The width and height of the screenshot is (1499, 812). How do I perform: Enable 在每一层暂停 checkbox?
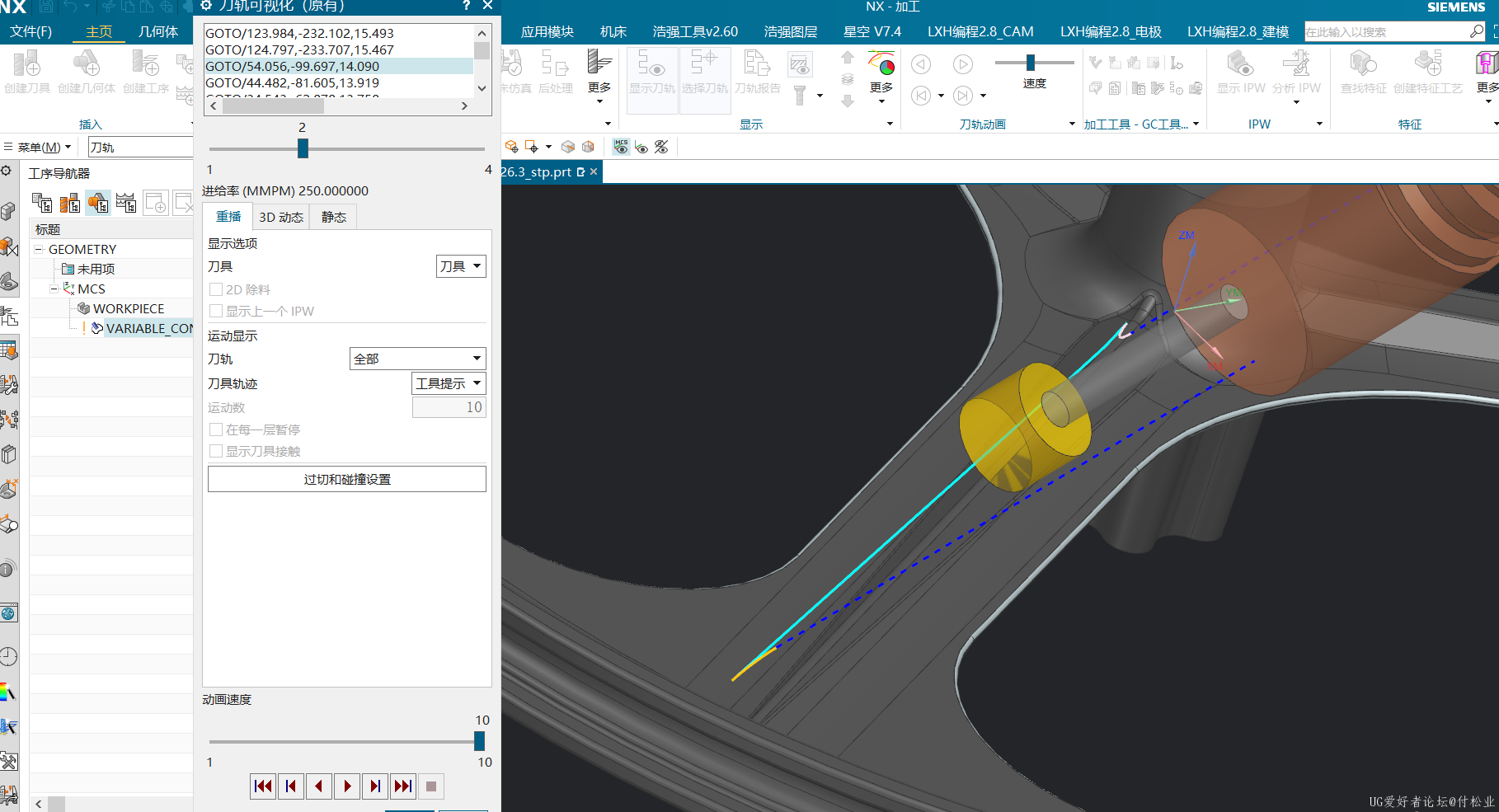point(216,429)
